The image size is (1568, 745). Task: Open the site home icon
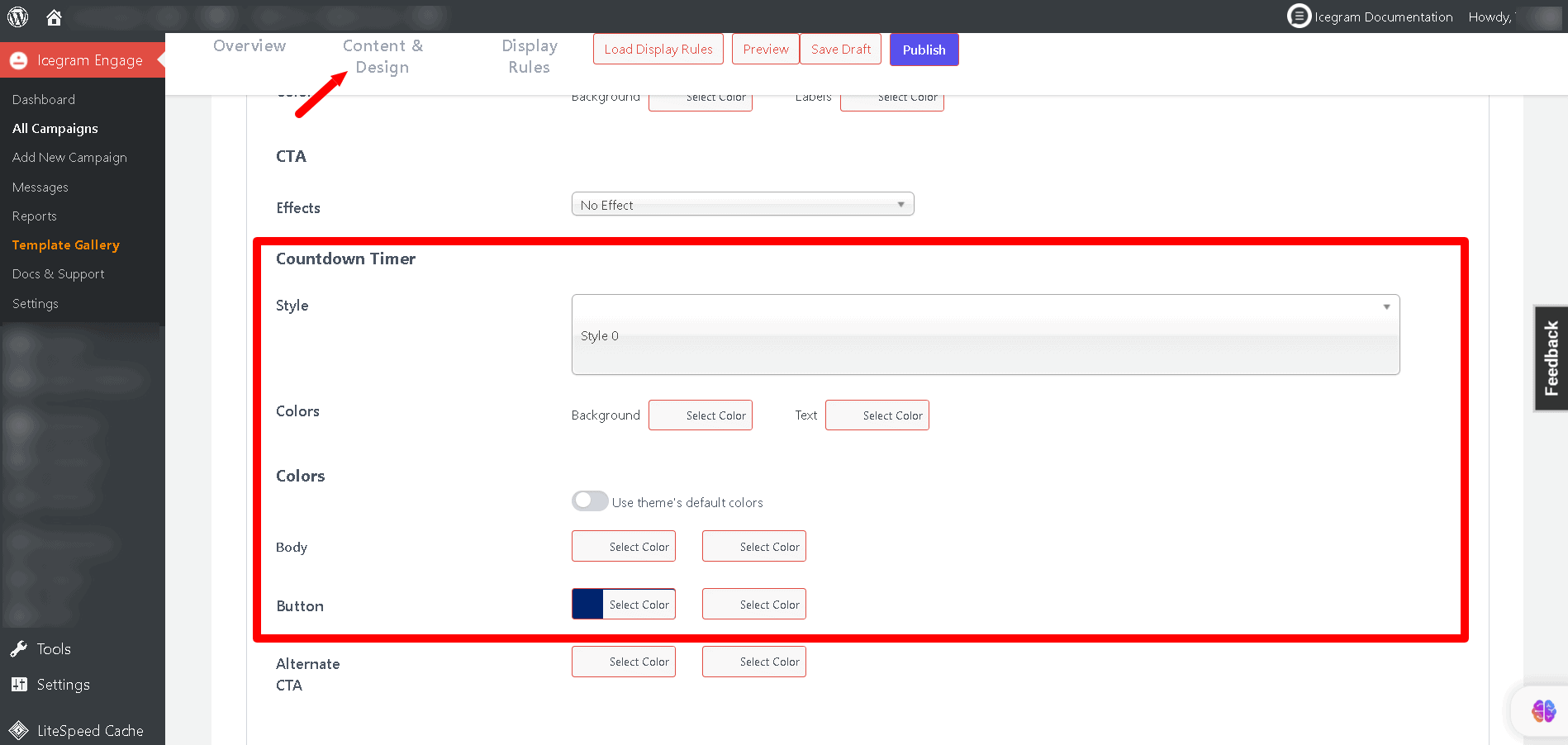[55, 17]
